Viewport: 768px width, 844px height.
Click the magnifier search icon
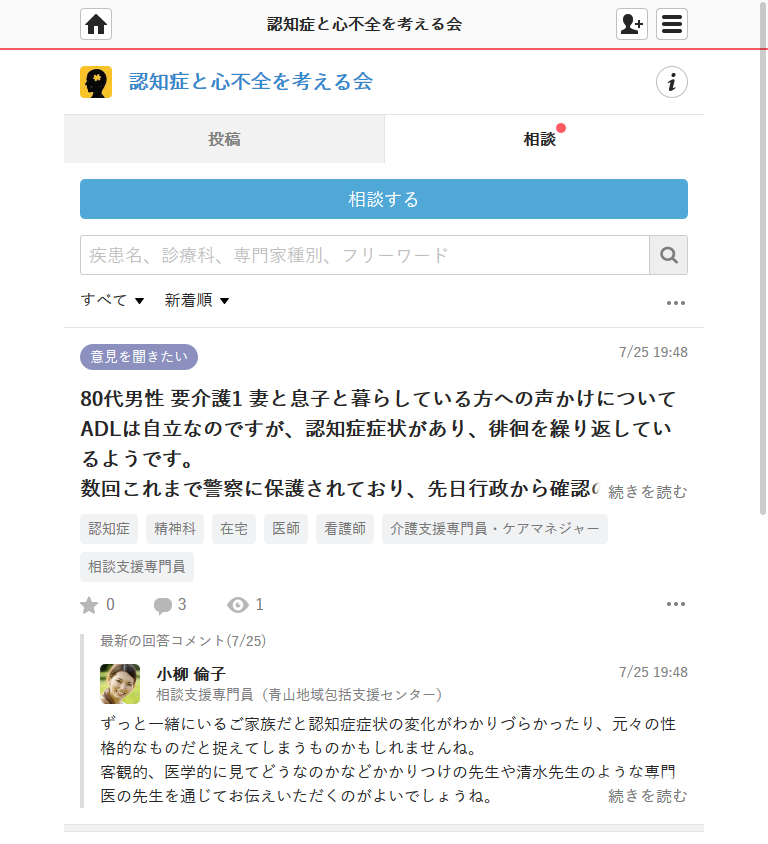pos(668,255)
